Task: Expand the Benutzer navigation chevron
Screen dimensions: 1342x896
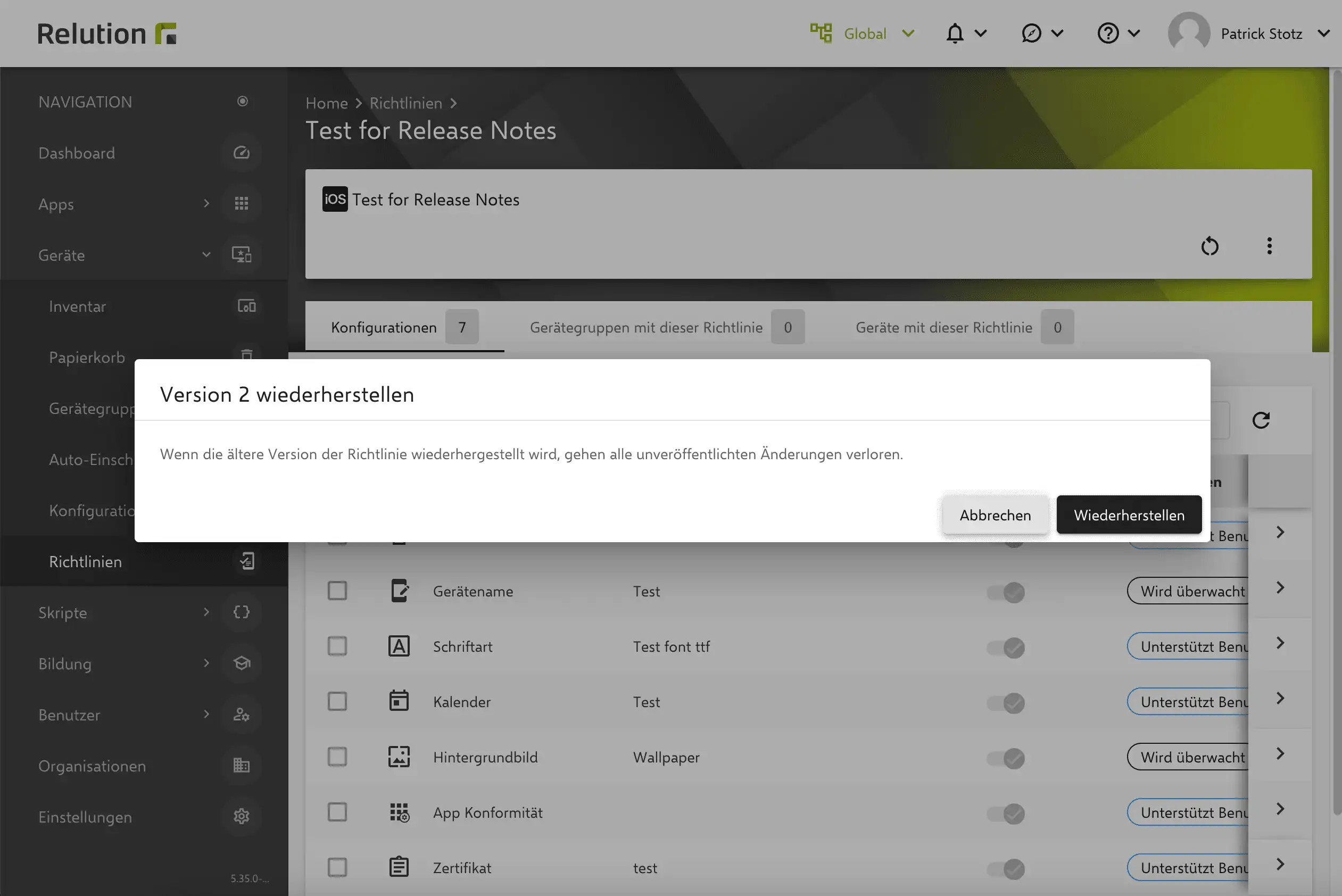Action: 206,714
